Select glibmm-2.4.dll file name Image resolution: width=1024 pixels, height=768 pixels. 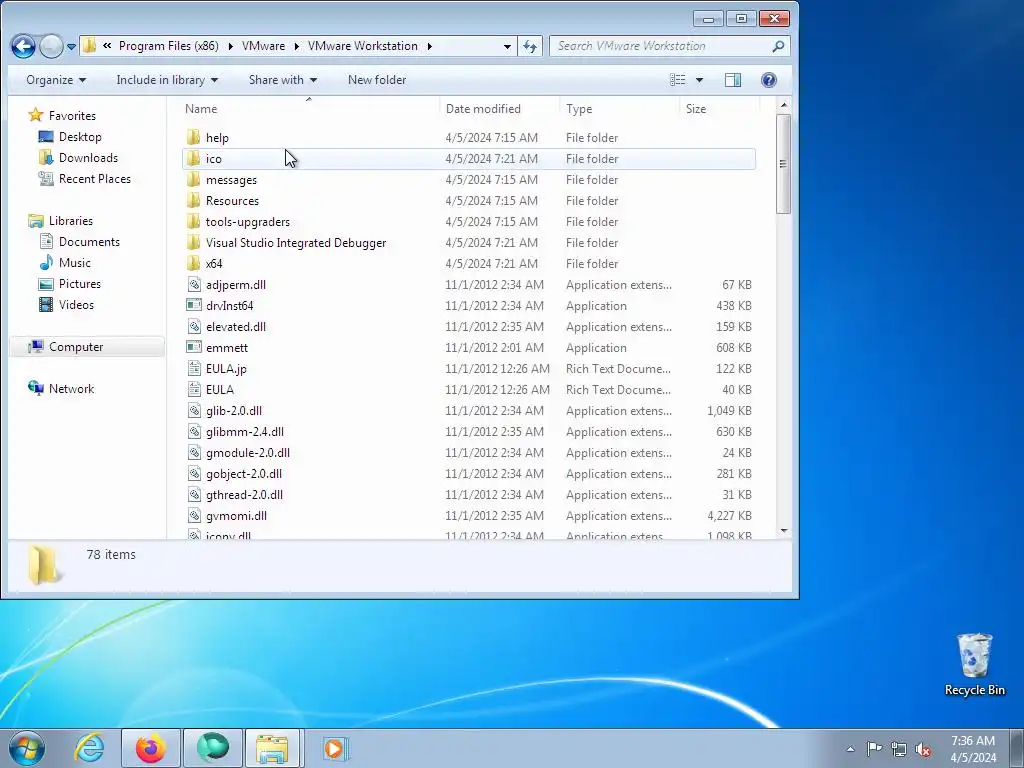pos(245,432)
